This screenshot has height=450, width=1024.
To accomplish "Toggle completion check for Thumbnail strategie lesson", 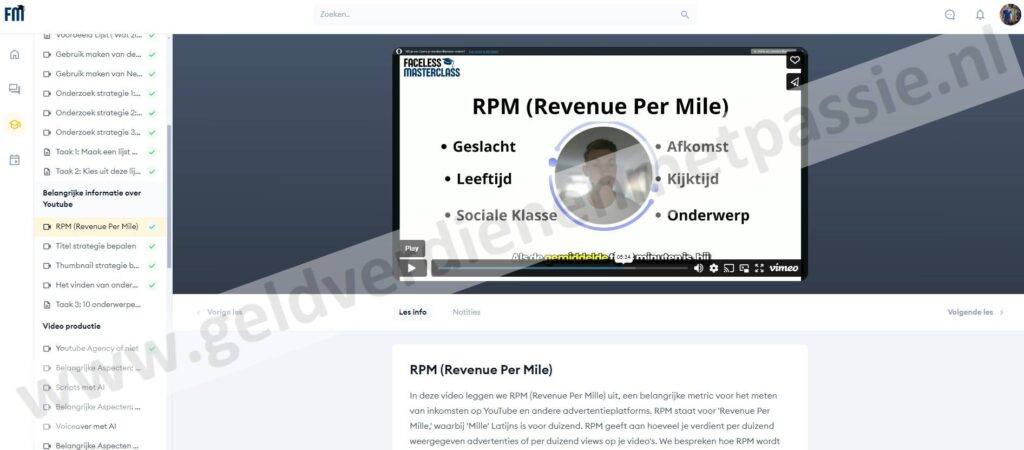I will [152, 265].
